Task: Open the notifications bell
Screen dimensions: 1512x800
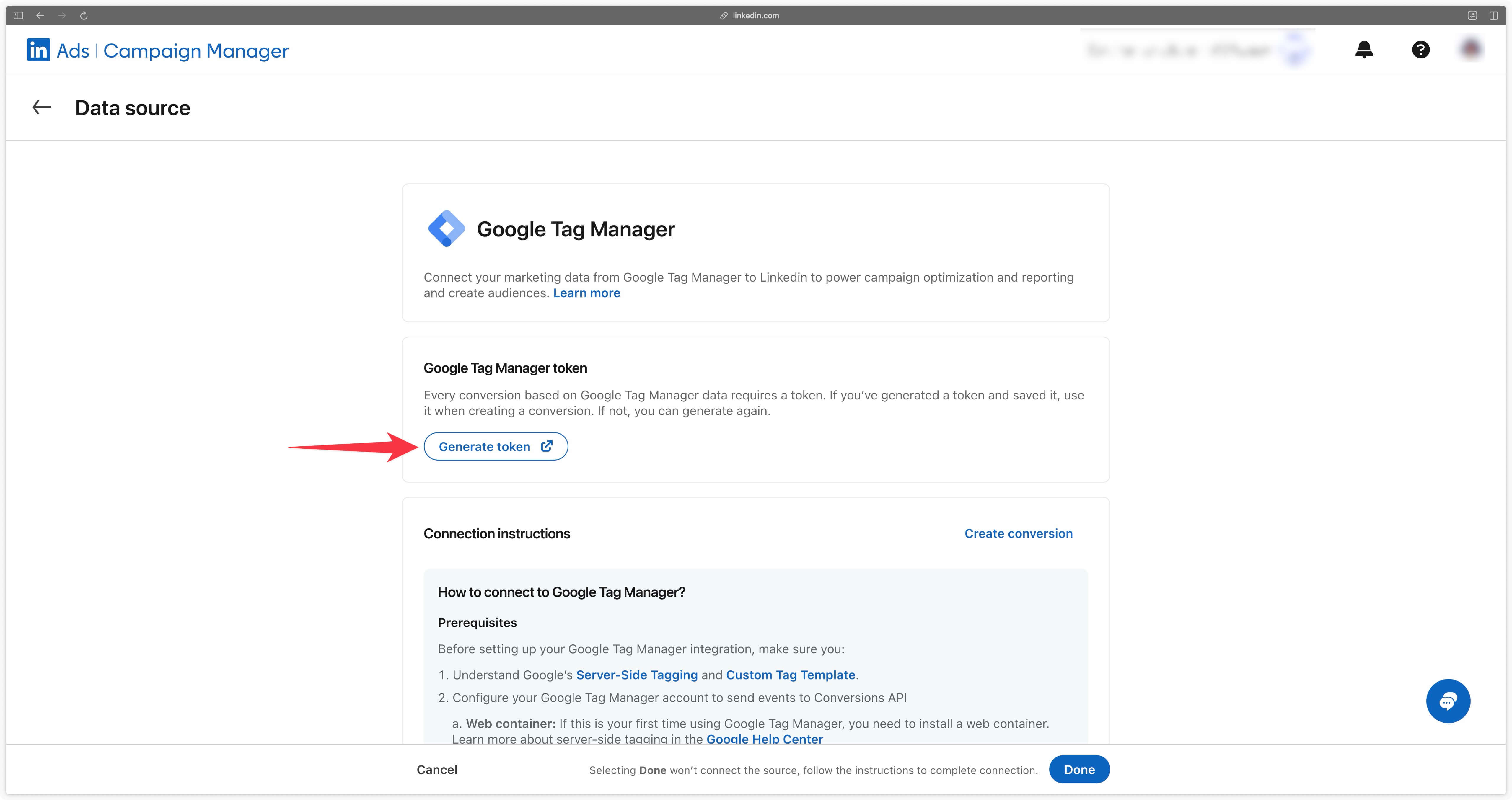Action: pos(1364,50)
